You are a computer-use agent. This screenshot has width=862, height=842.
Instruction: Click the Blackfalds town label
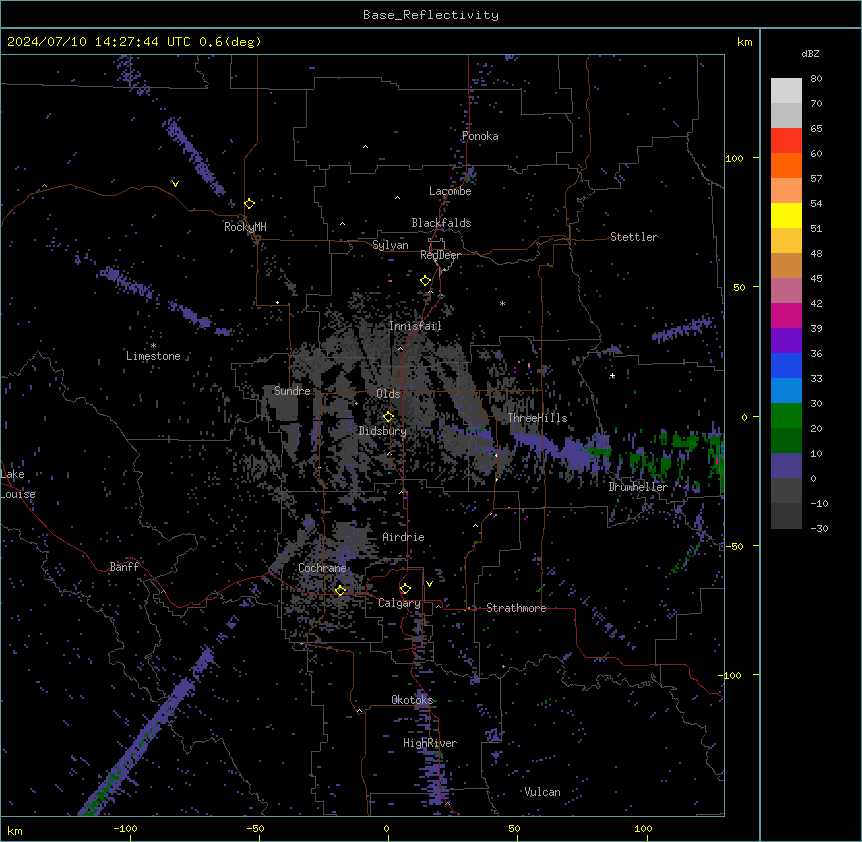pyautogui.click(x=441, y=223)
